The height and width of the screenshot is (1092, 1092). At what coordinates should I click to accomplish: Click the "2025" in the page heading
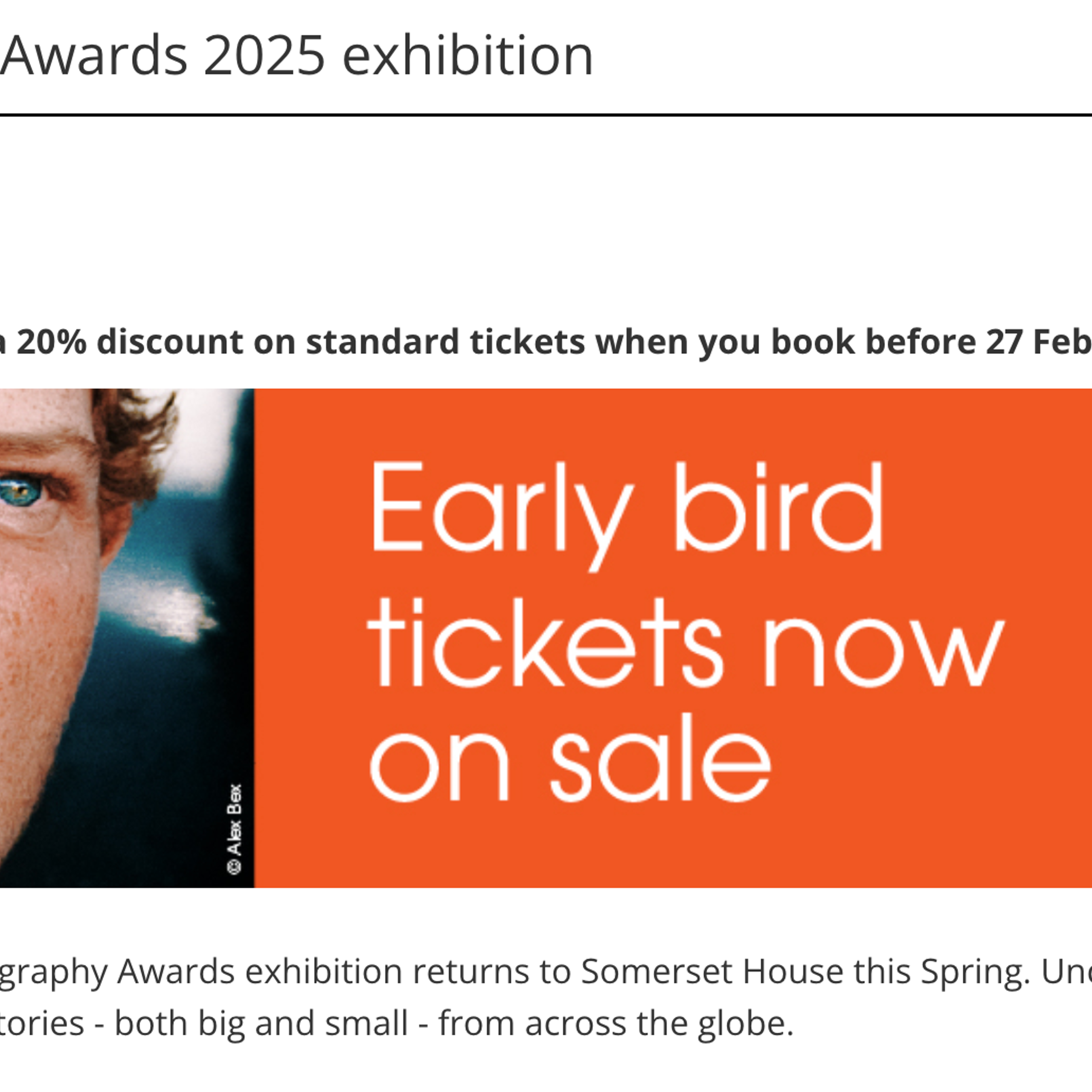(x=264, y=55)
